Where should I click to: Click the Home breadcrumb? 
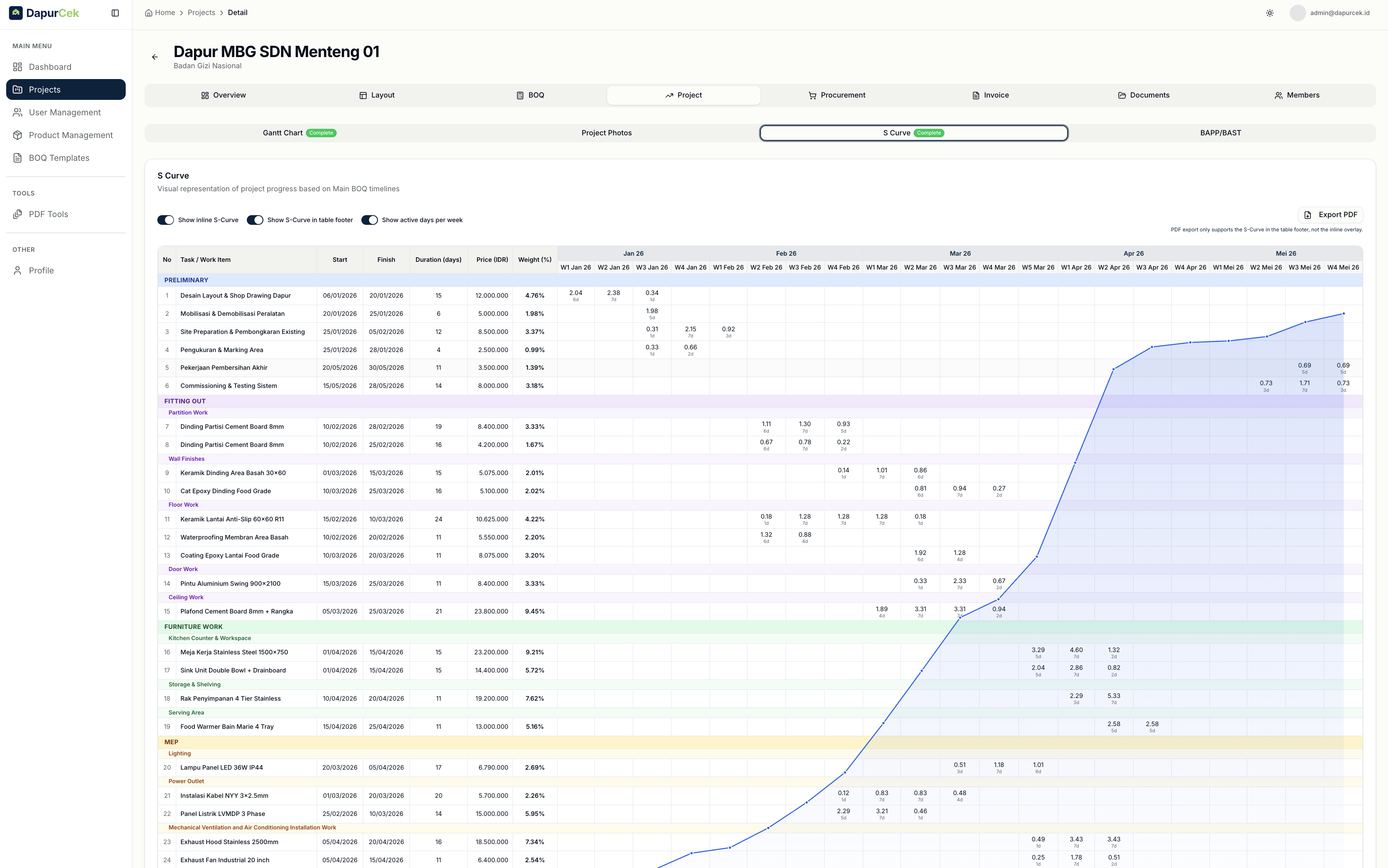(160, 13)
